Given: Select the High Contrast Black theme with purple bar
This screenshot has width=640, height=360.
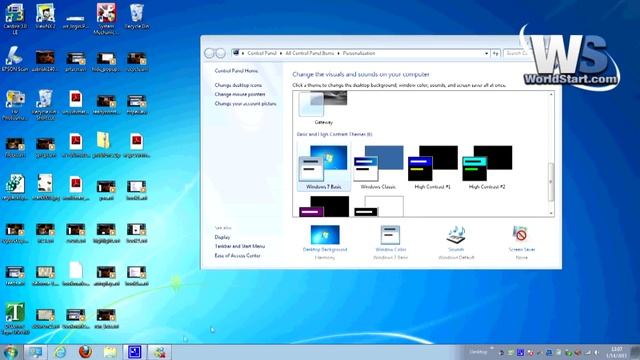Looking at the screenshot, I should click(x=324, y=206).
